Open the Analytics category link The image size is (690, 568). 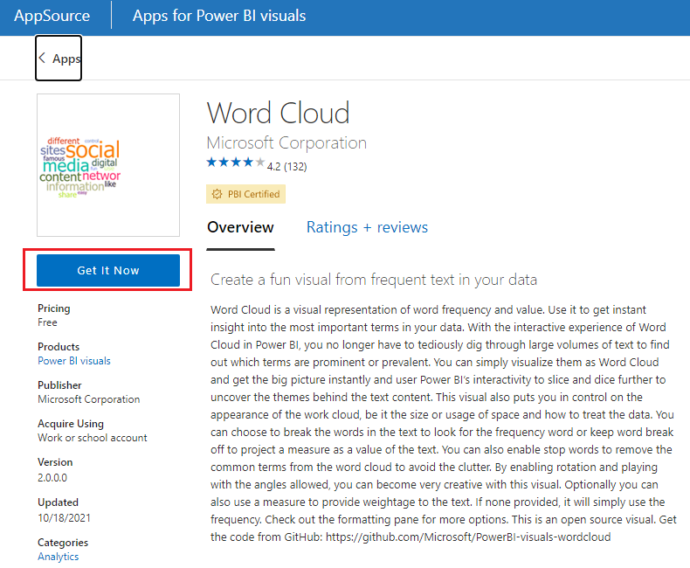(x=58, y=557)
